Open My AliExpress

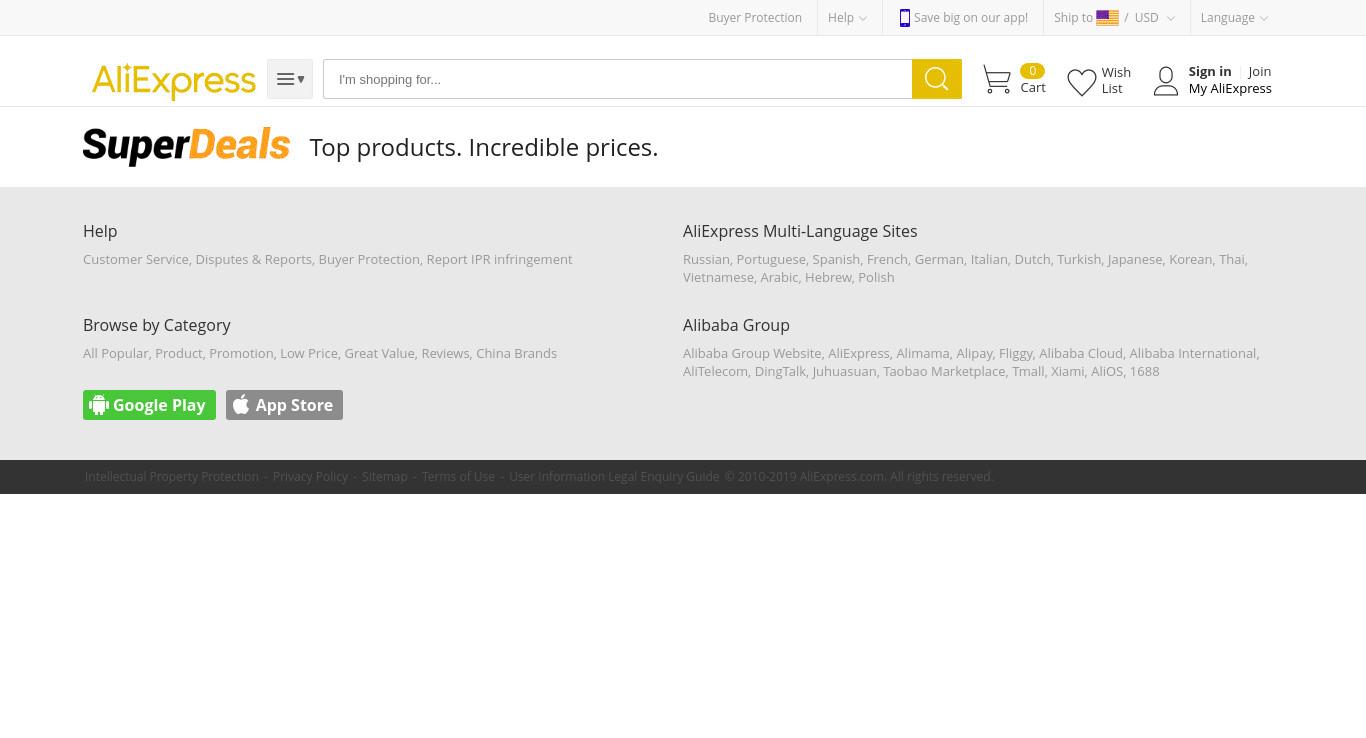coord(1230,88)
